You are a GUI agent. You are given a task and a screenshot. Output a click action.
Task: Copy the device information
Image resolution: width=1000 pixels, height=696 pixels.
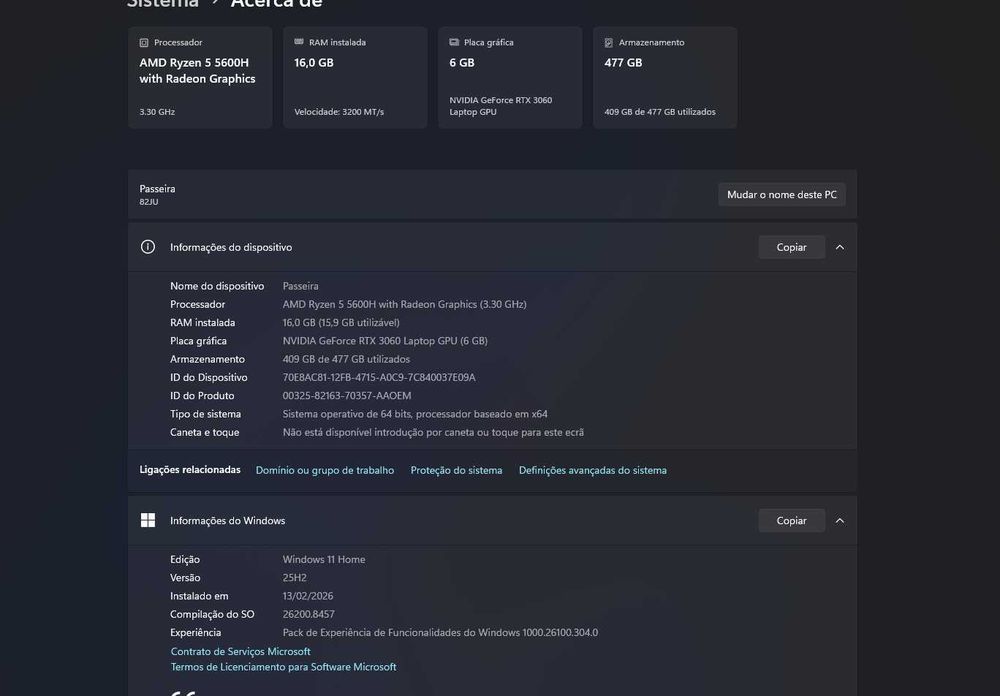coord(791,248)
